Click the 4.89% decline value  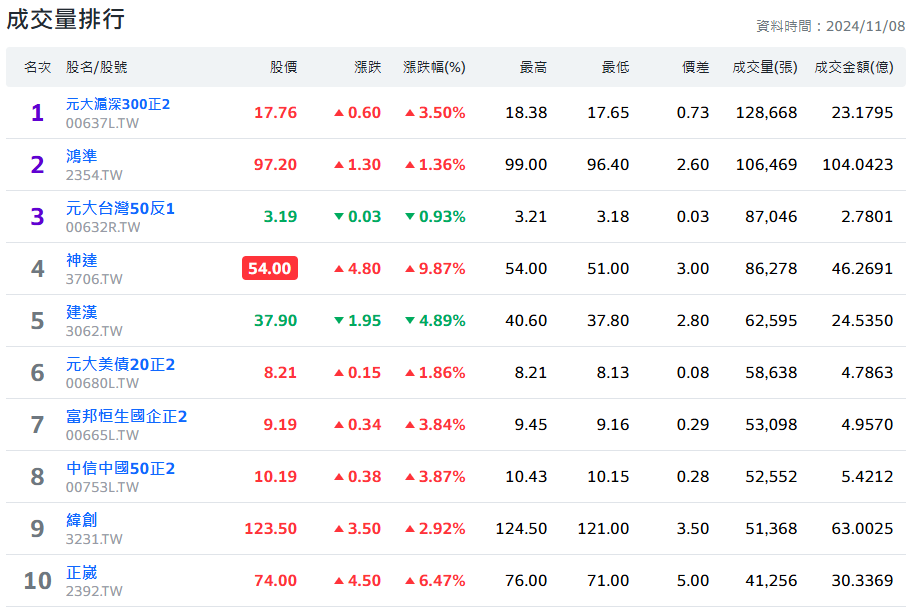coord(436,320)
